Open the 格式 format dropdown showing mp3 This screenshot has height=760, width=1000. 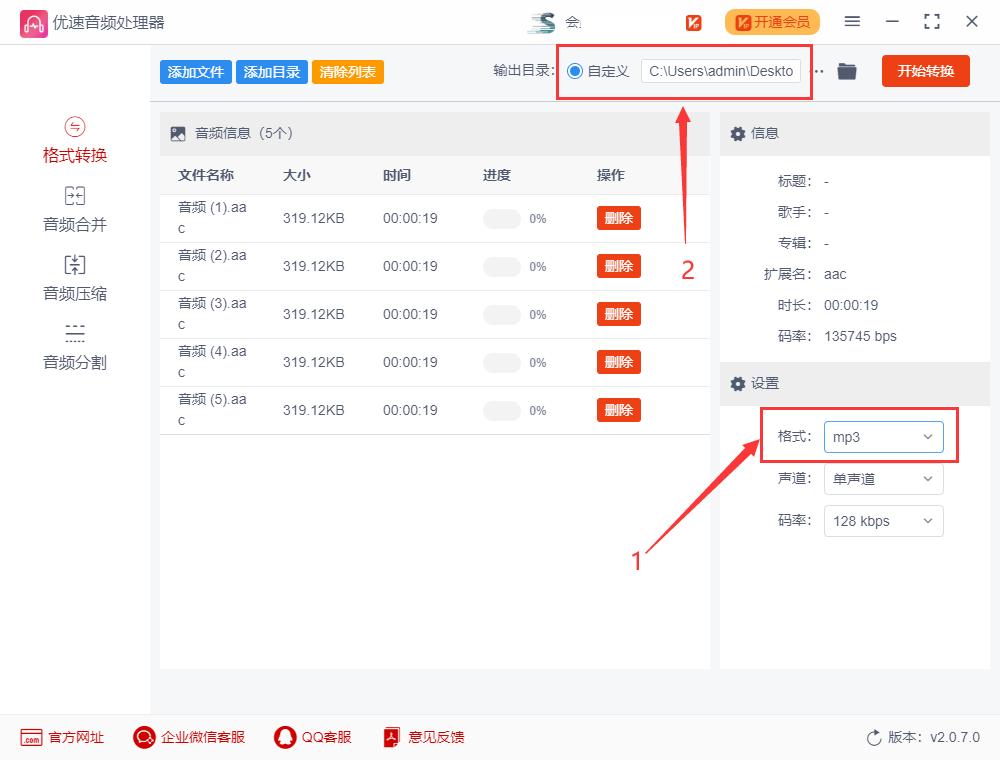[883, 436]
